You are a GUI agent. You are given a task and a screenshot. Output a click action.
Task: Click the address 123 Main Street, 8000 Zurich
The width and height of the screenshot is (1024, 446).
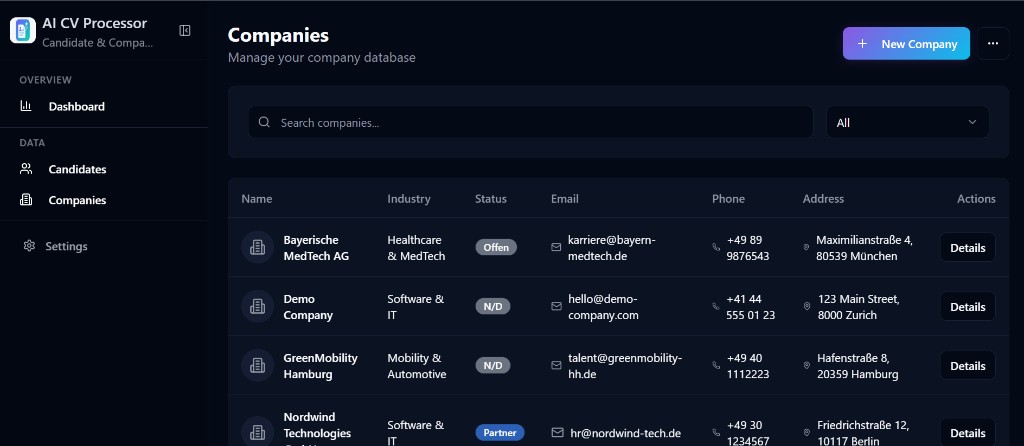[x=858, y=306]
